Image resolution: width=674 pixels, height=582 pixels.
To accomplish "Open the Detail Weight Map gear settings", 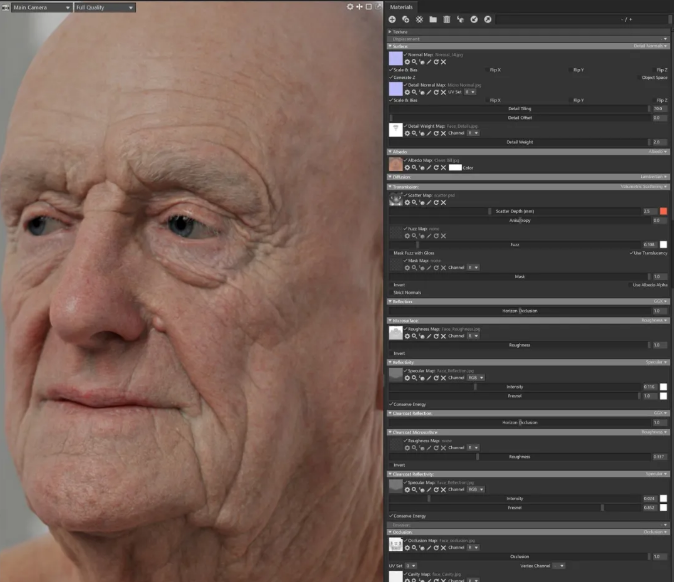I will click(407, 134).
